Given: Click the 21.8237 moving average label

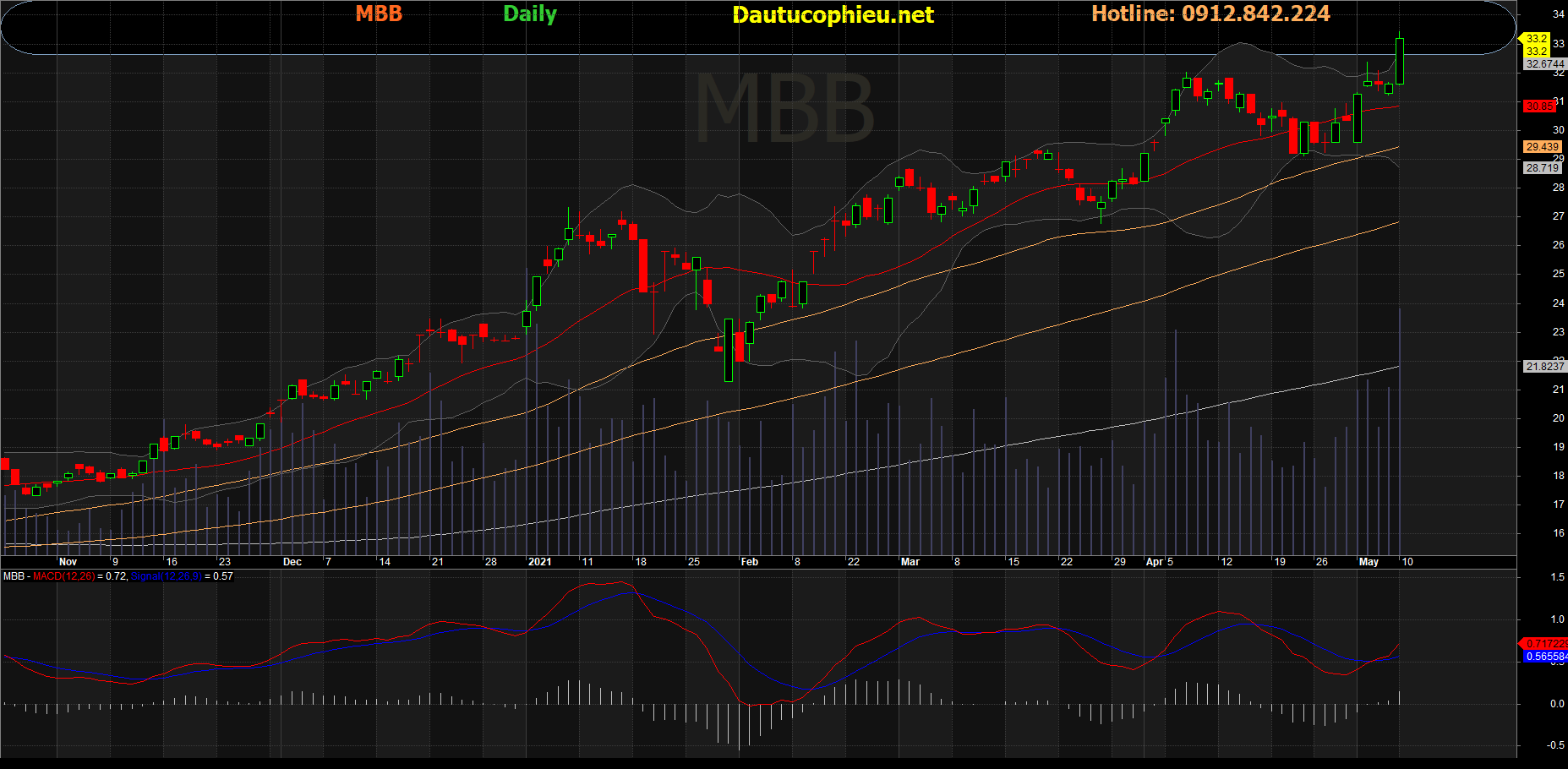Looking at the screenshot, I should pos(1544,367).
